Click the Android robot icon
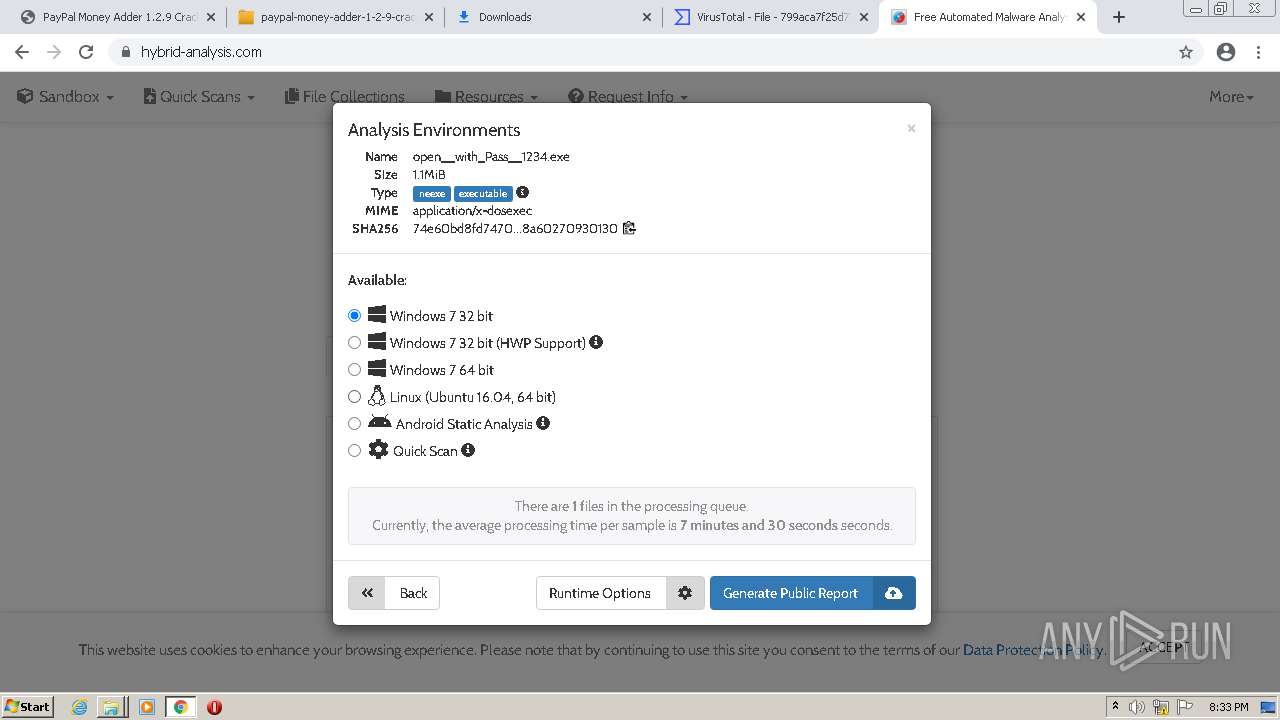The image size is (1280, 720). [380, 422]
